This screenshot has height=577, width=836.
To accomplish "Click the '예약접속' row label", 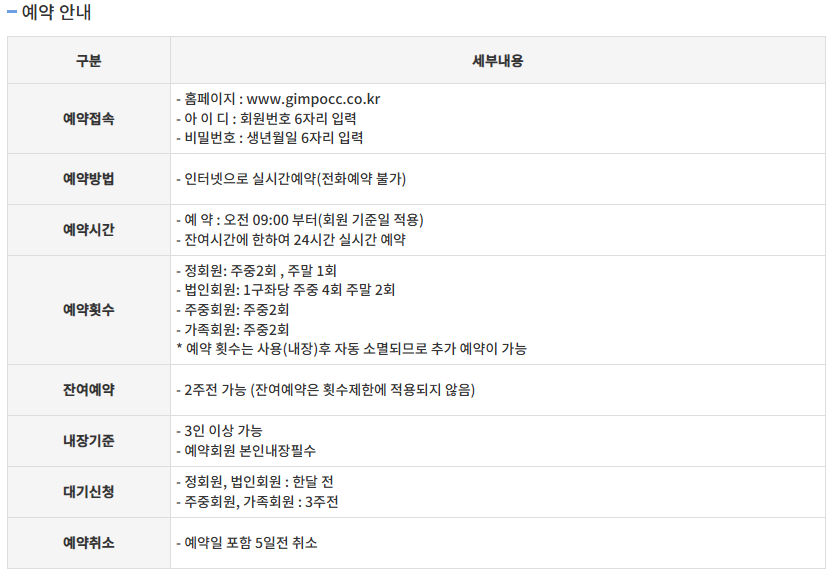I will tap(89, 118).
